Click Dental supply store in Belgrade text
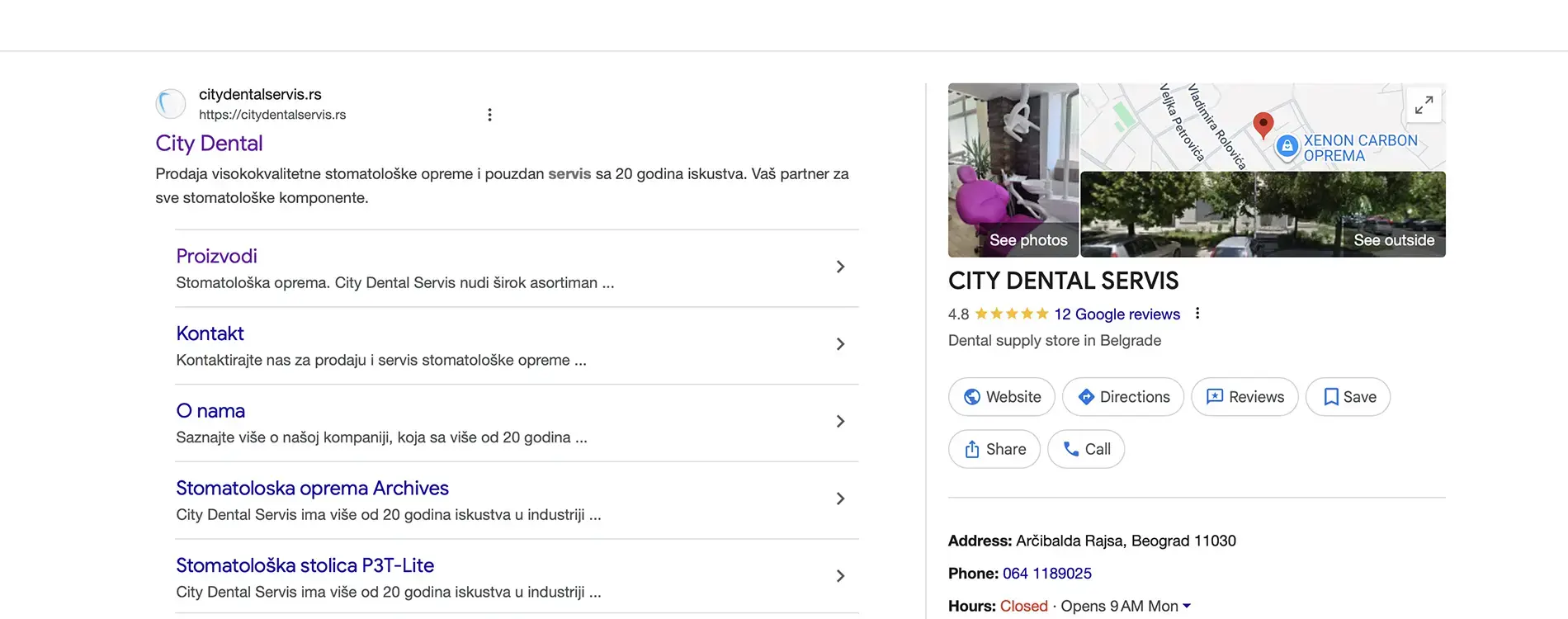The image size is (1568, 619). pyautogui.click(x=1055, y=341)
